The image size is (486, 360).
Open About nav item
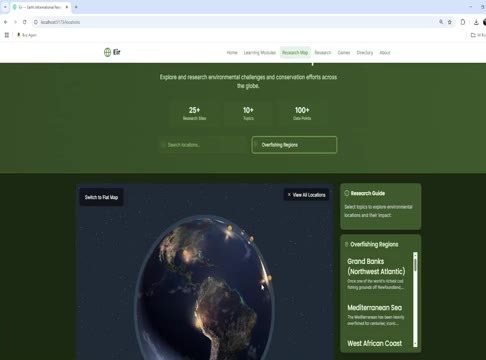tap(385, 53)
